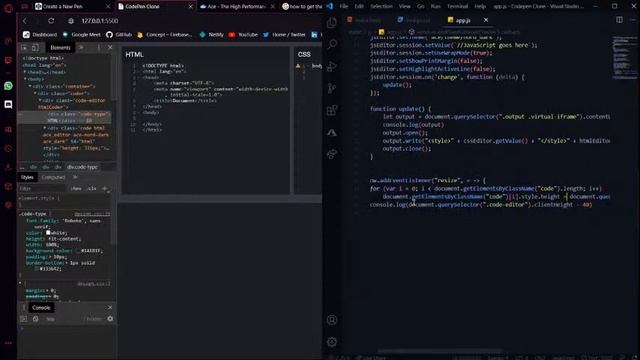Select the DevTools Elements tab
Viewport: 640px width, 360px height.
point(60,48)
